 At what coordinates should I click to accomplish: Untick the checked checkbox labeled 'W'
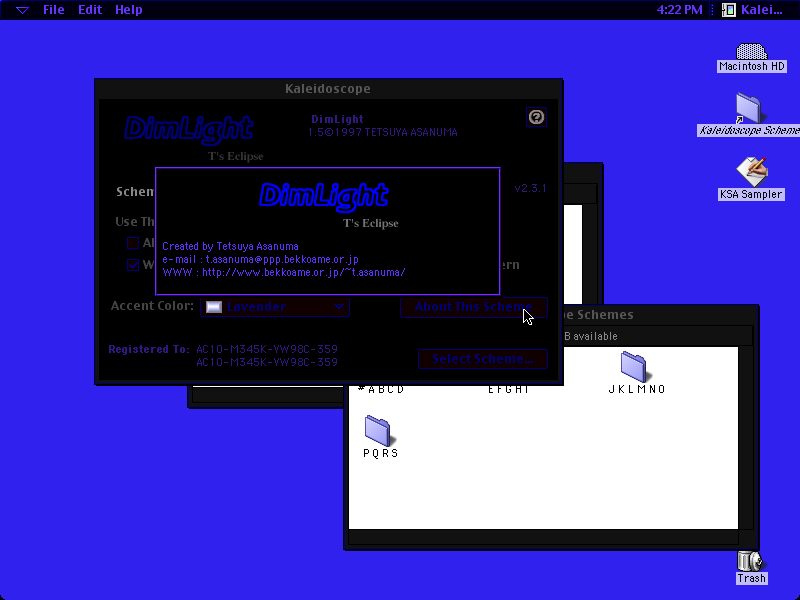[x=133, y=265]
